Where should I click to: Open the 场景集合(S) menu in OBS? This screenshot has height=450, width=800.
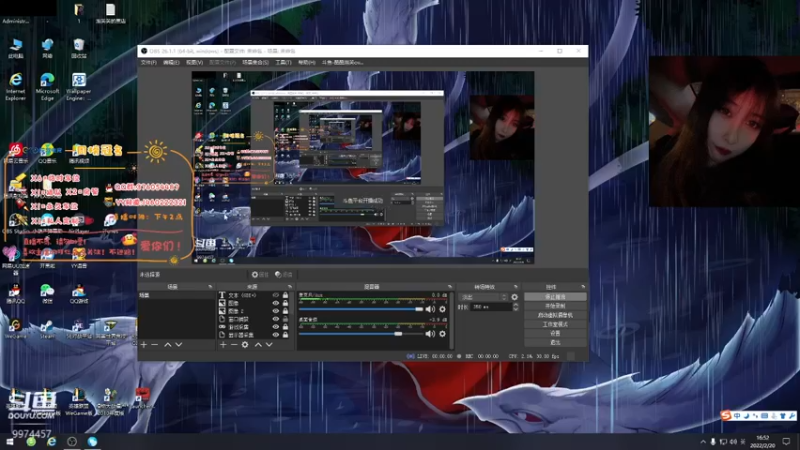pyautogui.click(x=255, y=62)
